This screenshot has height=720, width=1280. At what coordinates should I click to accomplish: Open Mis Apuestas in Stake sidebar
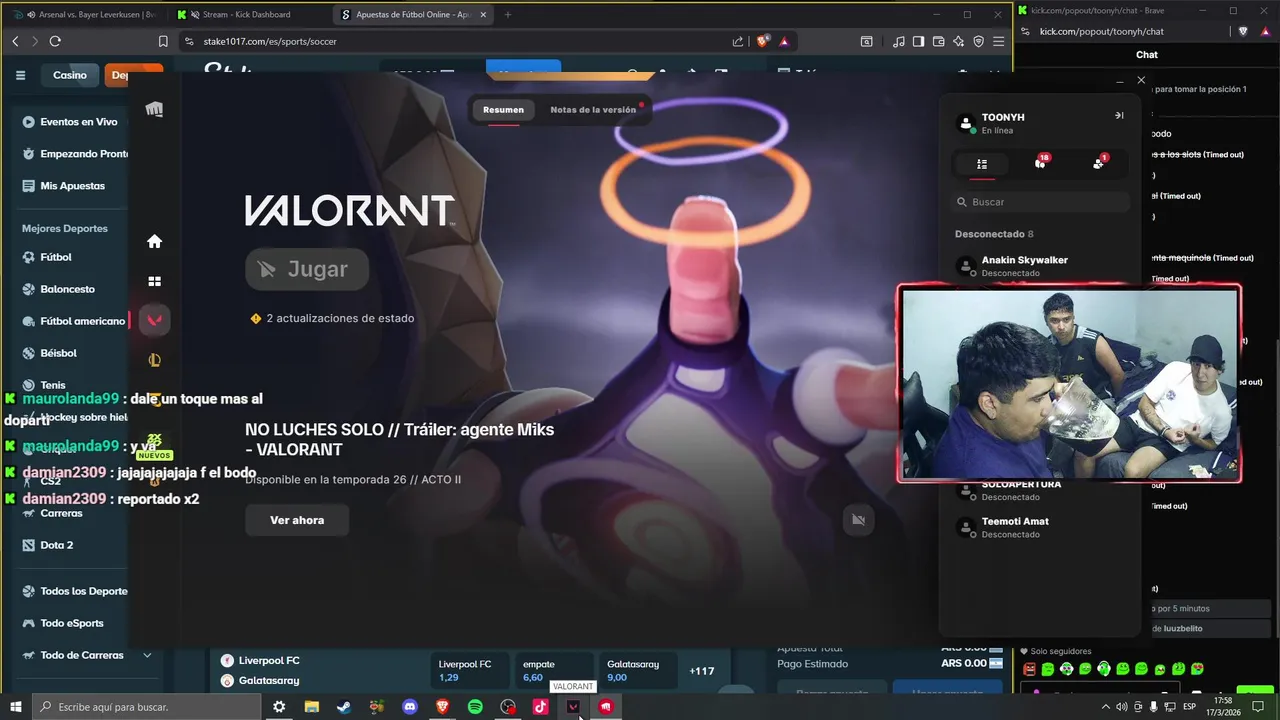point(64,186)
